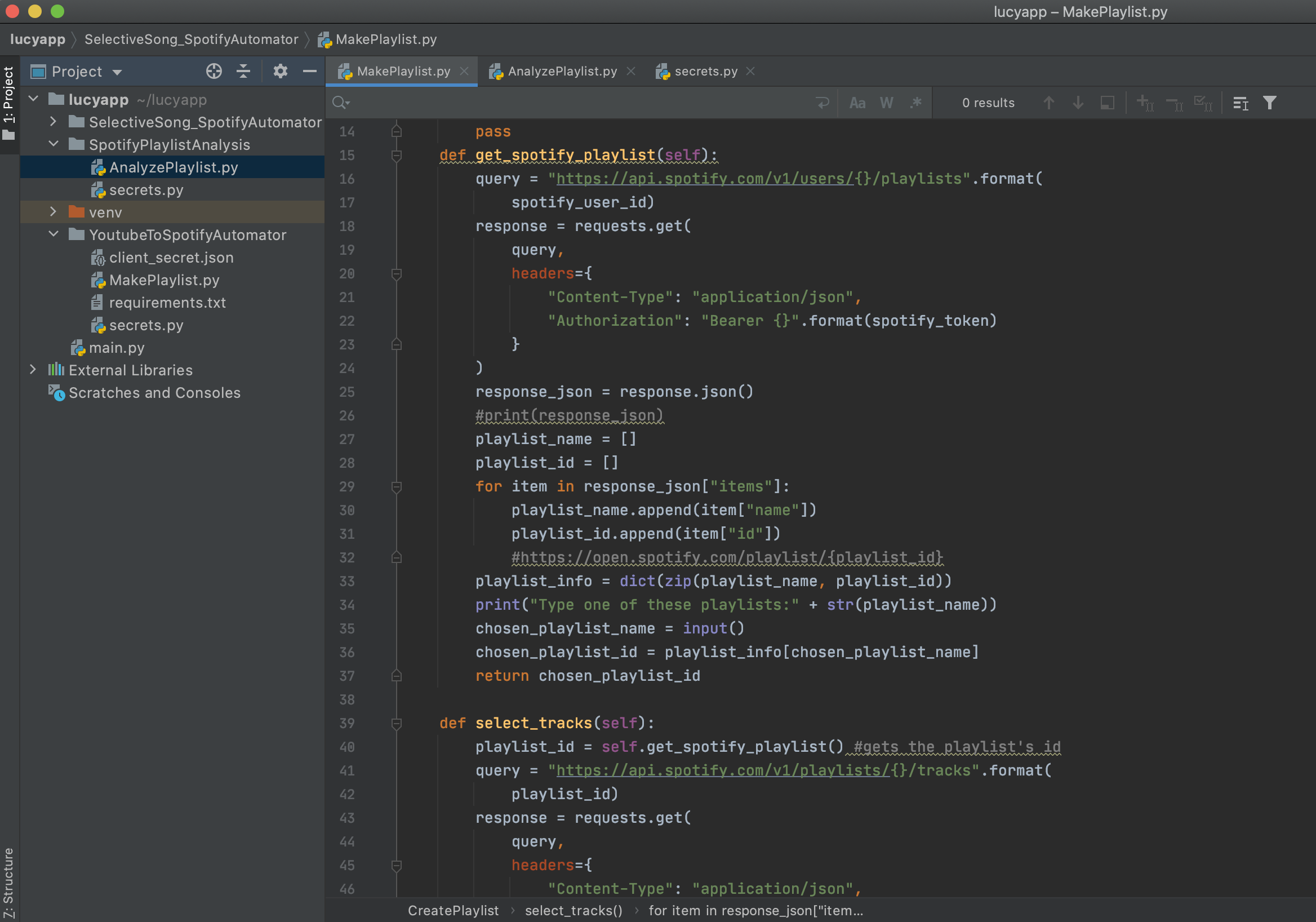Switch to secrets.py editor tab
This screenshot has height=922, width=1316.
tap(705, 71)
